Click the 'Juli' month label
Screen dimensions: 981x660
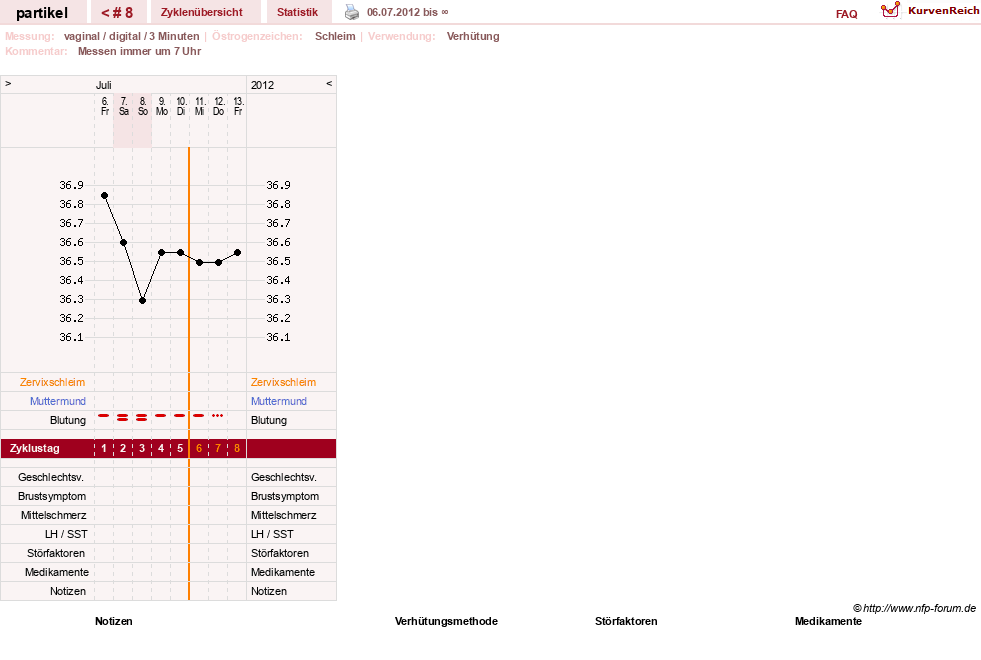[104, 85]
